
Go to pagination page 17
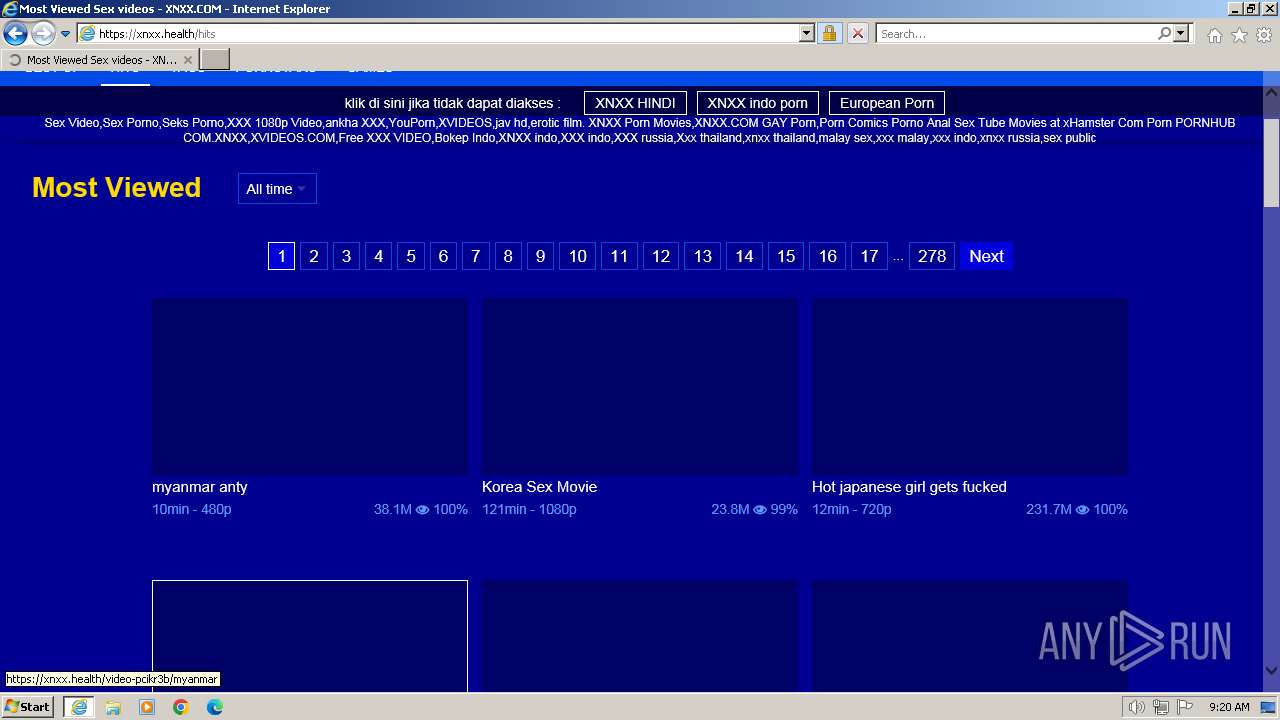tap(870, 256)
